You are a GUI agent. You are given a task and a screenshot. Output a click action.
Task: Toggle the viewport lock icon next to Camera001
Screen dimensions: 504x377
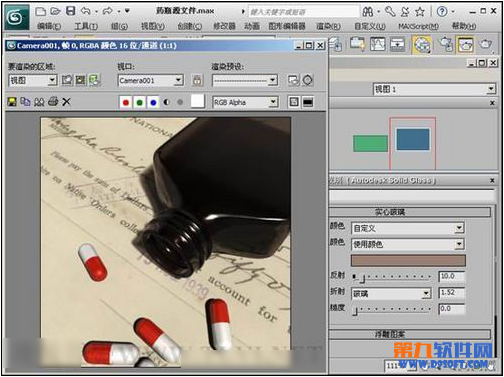click(197, 80)
